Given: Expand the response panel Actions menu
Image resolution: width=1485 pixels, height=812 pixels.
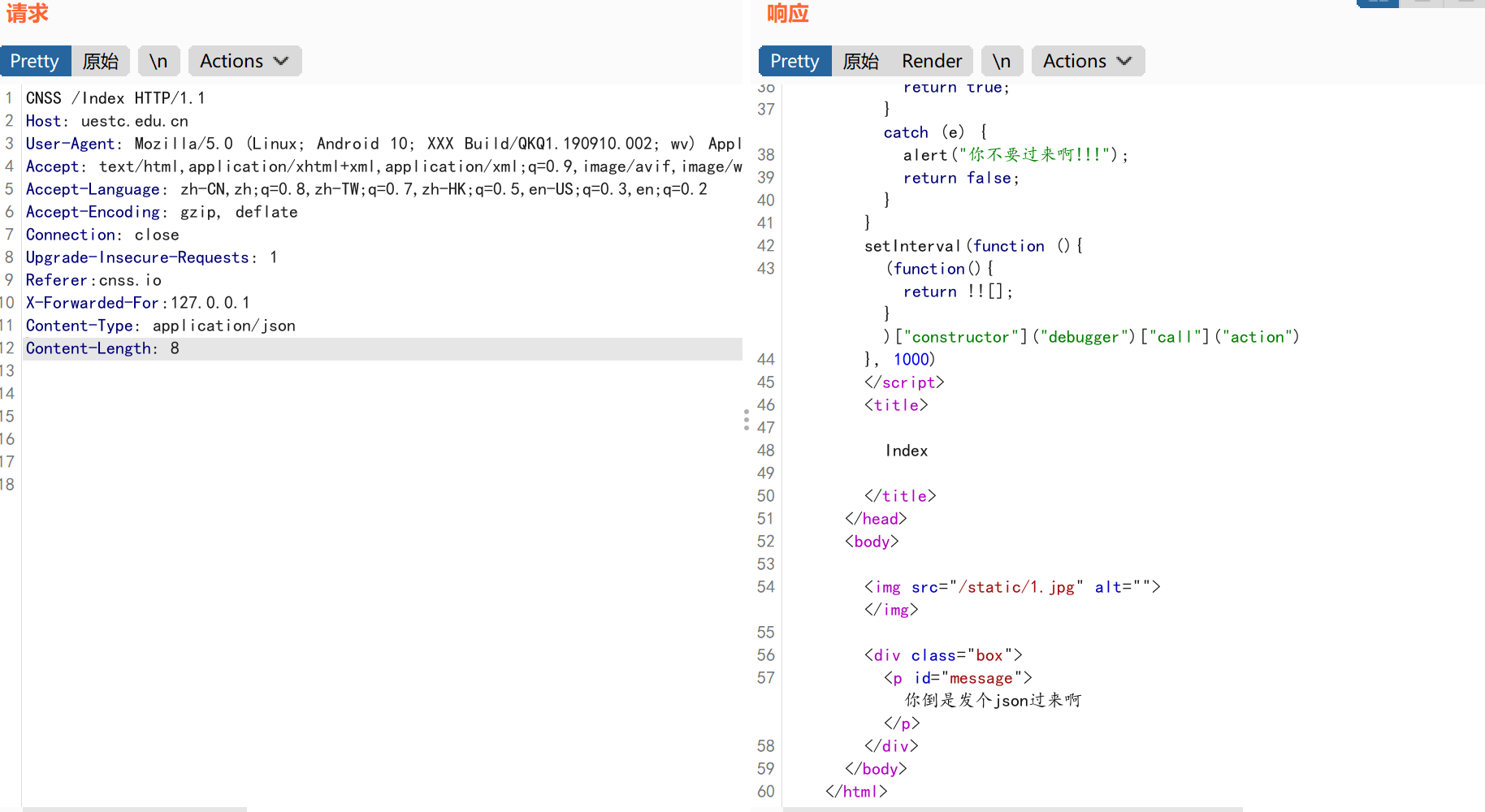Looking at the screenshot, I should pos(1088,61).
